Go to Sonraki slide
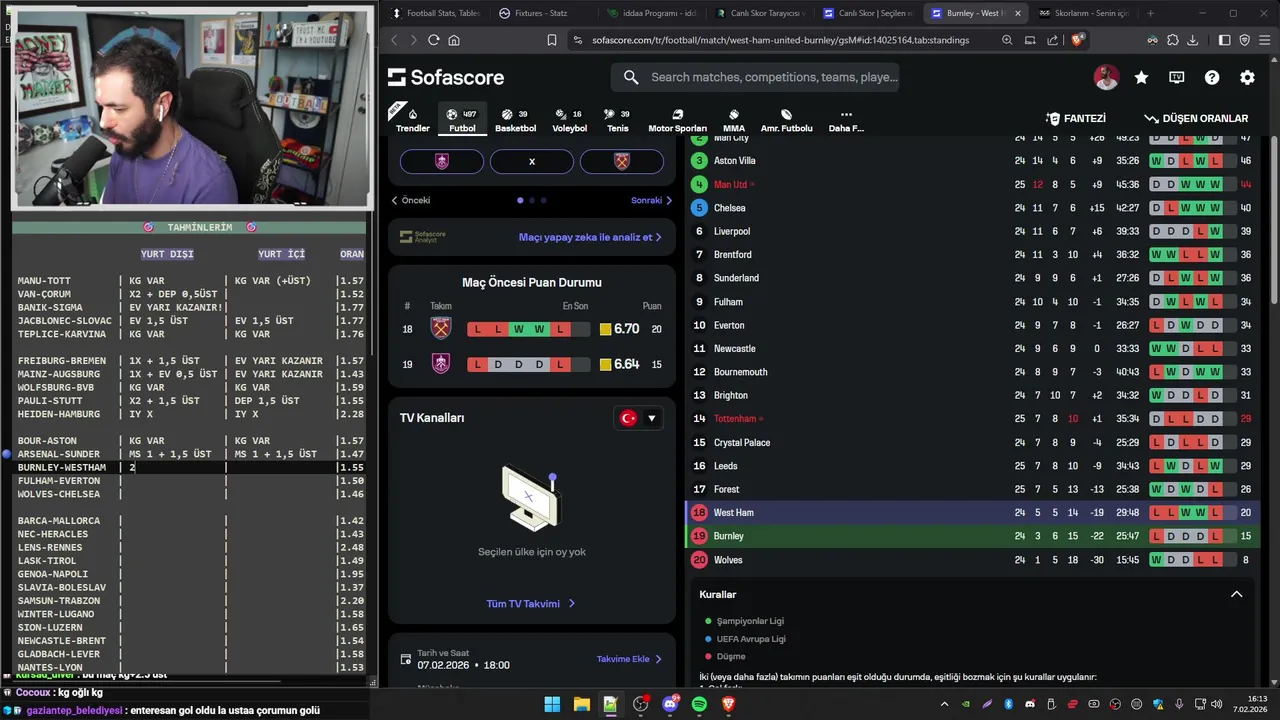This screenshot has height=720, width=1280. pyautogui.click(x=651, y=200)
